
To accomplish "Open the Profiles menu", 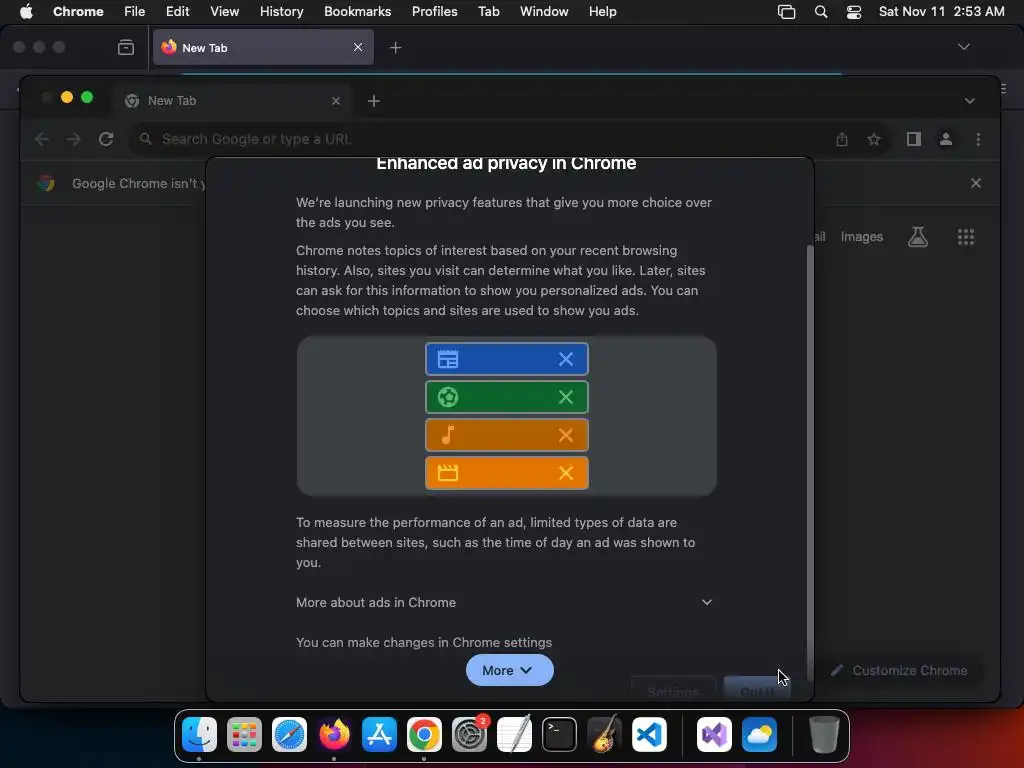I will coord(434,11).
